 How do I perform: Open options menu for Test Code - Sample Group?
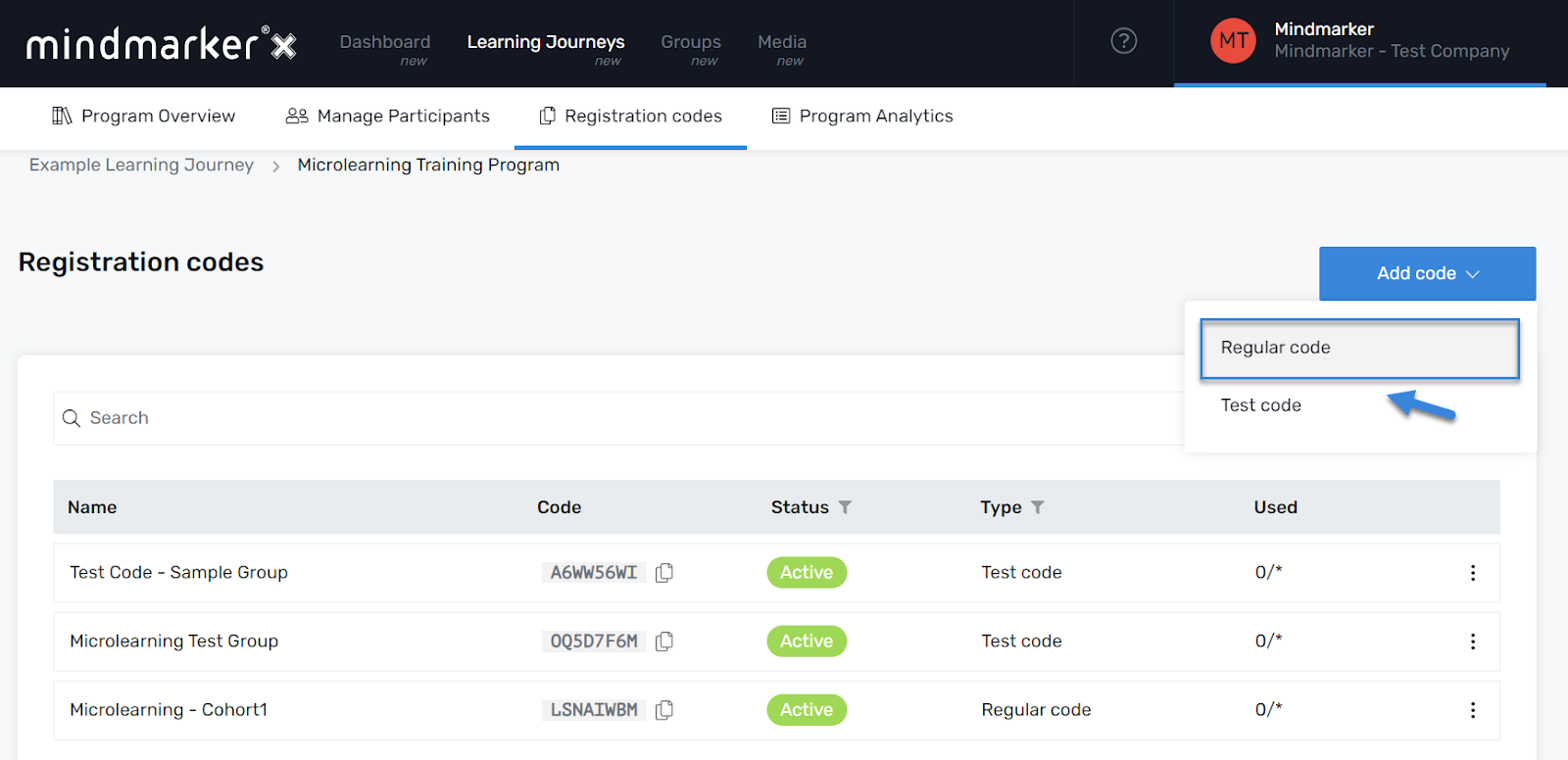(x=1473, y=573)
